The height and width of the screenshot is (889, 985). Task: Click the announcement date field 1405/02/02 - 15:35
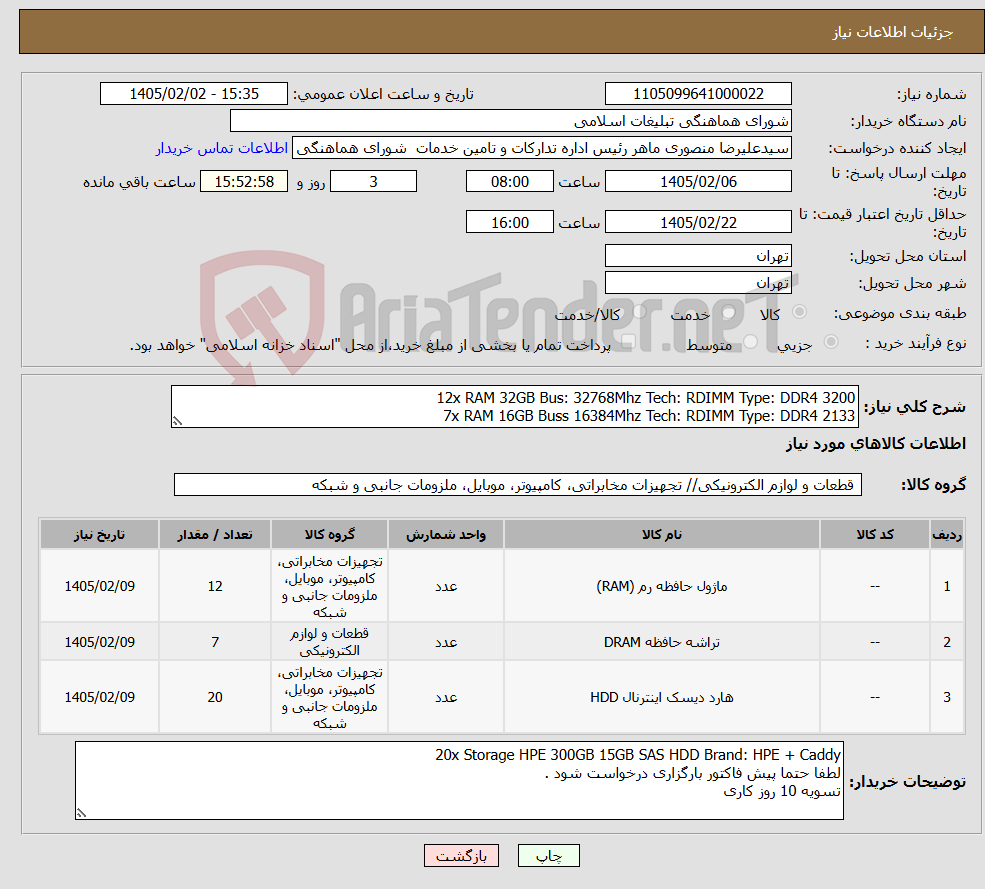pos(193,94)
